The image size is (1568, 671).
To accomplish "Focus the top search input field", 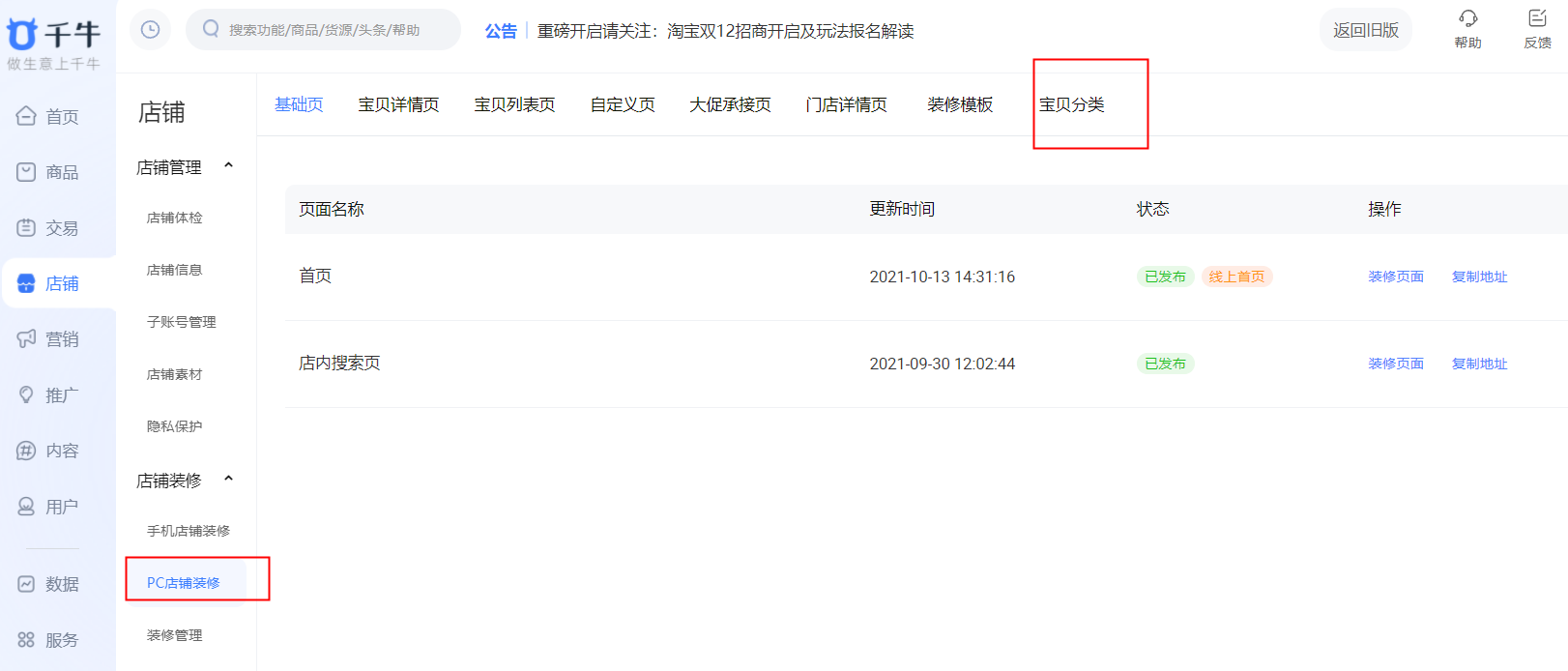I will point(324,30).
